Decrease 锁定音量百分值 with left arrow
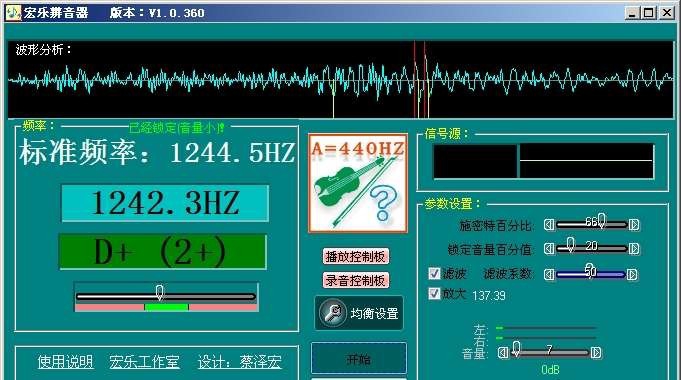The width and height of the screenshot is (681, 380). pyautogui.click(x=549, y=248)
